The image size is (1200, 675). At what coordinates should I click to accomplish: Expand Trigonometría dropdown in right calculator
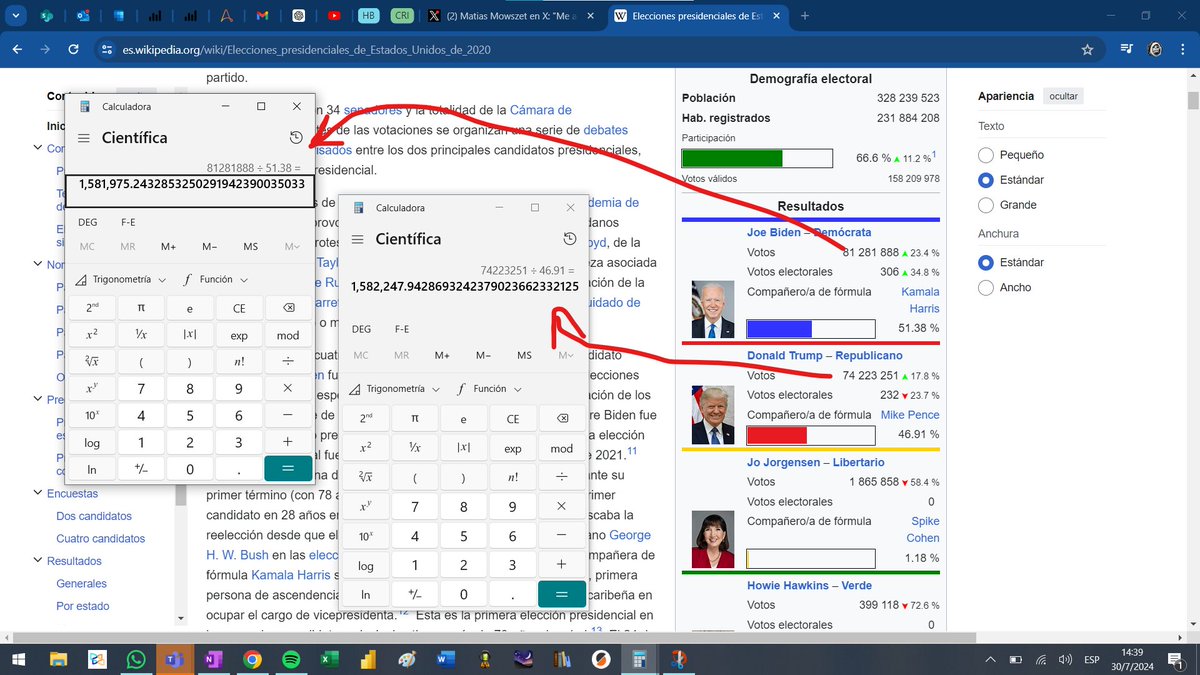point(392,389)
